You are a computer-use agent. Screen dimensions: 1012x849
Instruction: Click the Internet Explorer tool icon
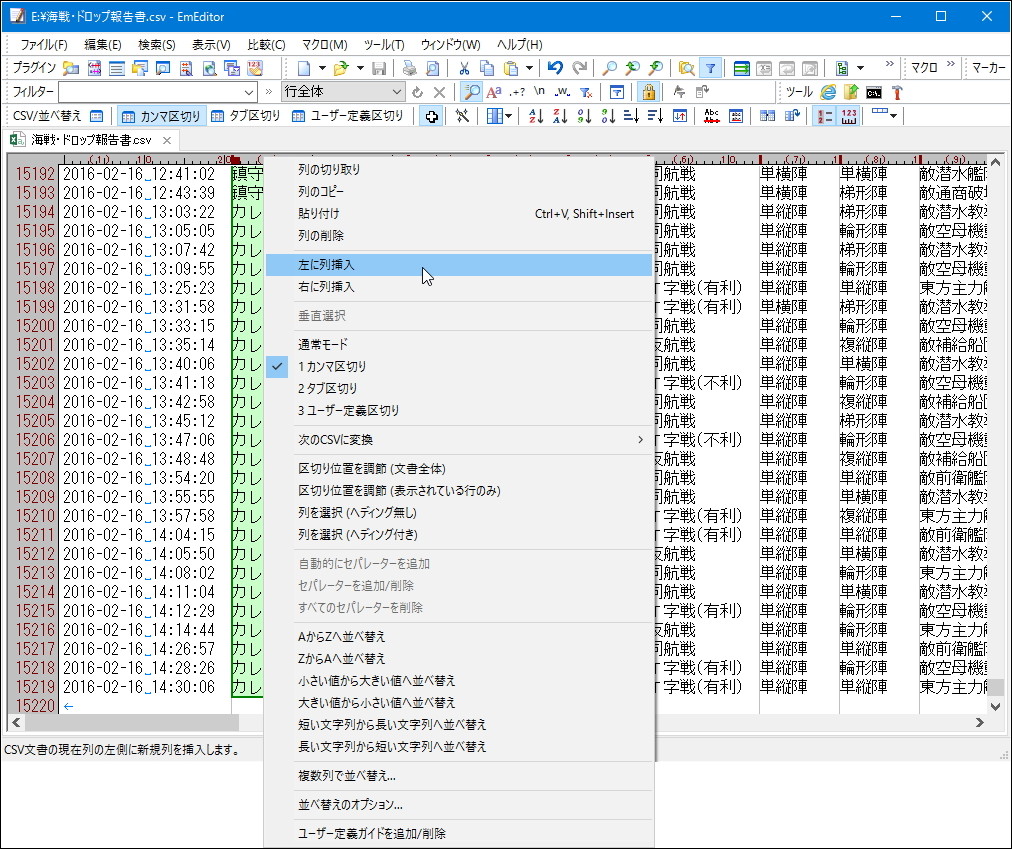pyautogui.click(x=828, y=92)
